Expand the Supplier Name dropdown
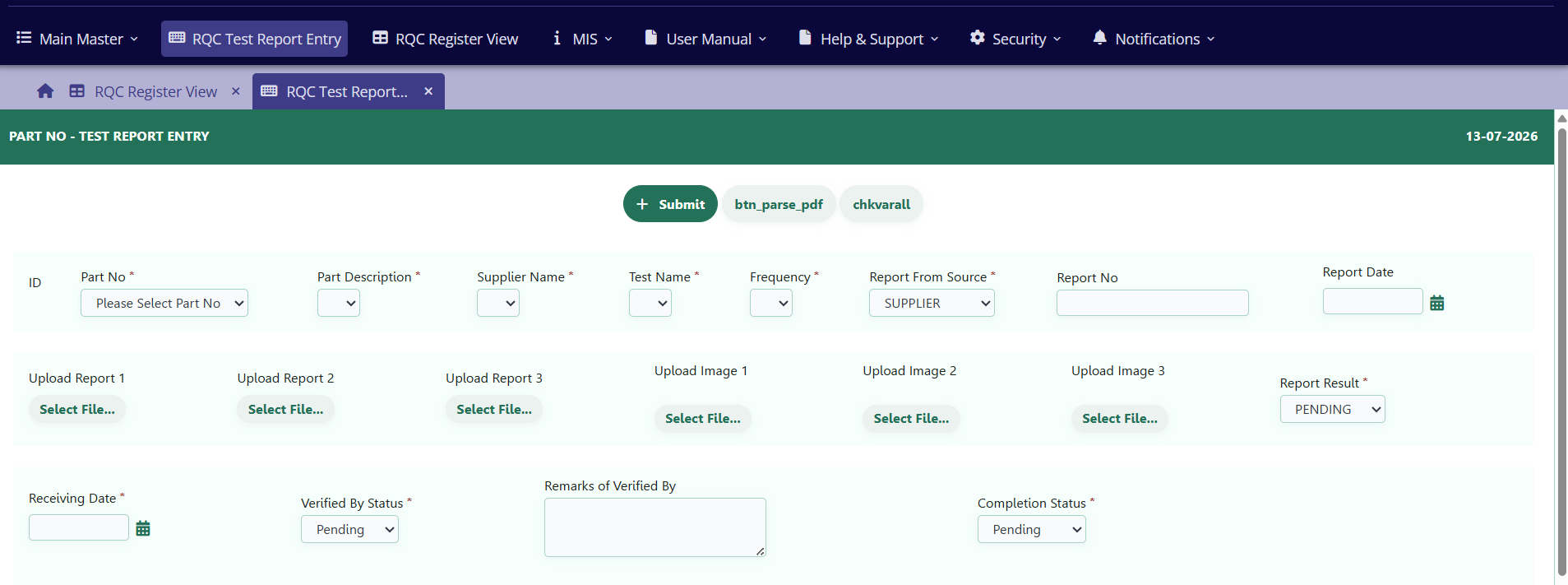Image resolution: width=1568 pixels, height=585 pixels. 498,303
